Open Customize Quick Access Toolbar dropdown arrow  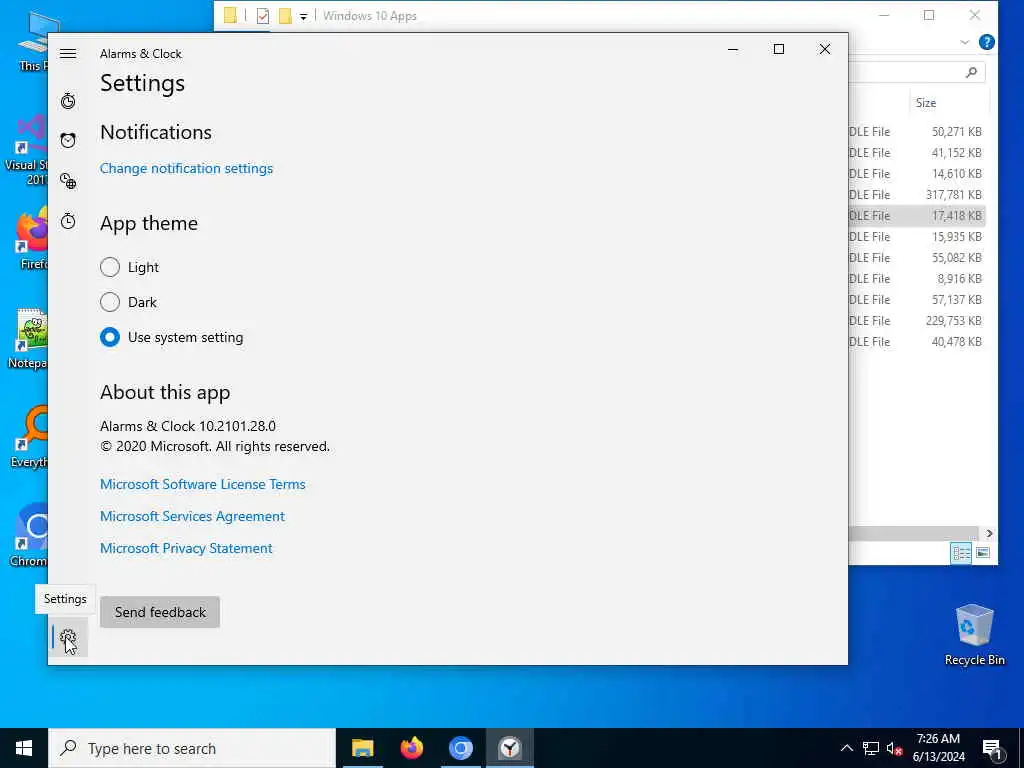coord(304,17)
